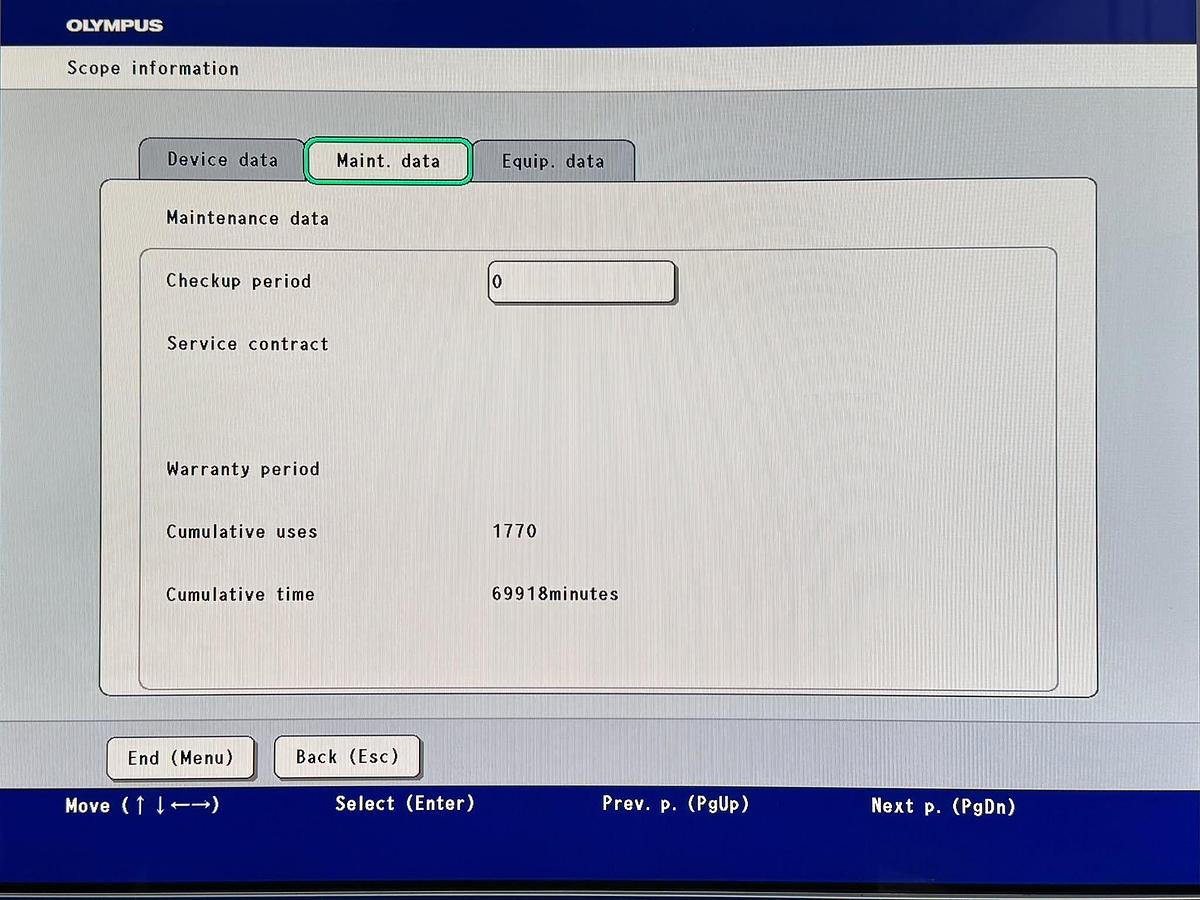
Task: Click the Service contract label
Action: click(x=247, y=344)
